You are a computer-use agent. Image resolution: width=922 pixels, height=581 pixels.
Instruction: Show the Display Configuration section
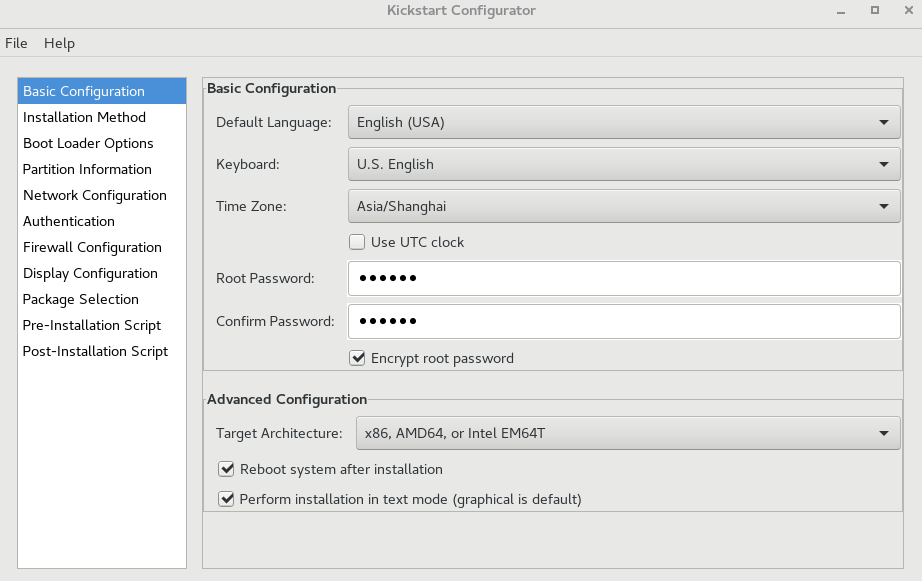(x=90, y=273)
